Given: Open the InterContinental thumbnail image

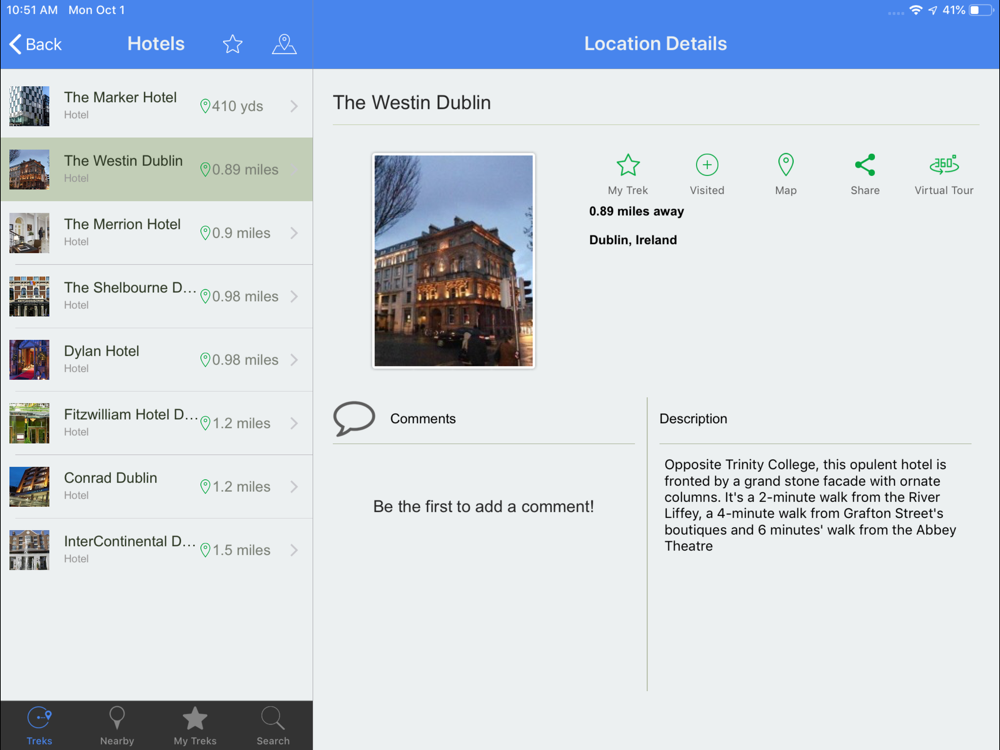Looking at the screenshot, I should tap(29, 550).
